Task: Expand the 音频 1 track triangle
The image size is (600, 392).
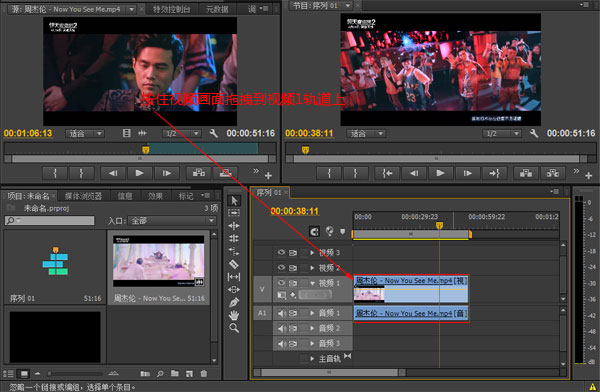Action: pyautogui.click(x=312, y=314)
